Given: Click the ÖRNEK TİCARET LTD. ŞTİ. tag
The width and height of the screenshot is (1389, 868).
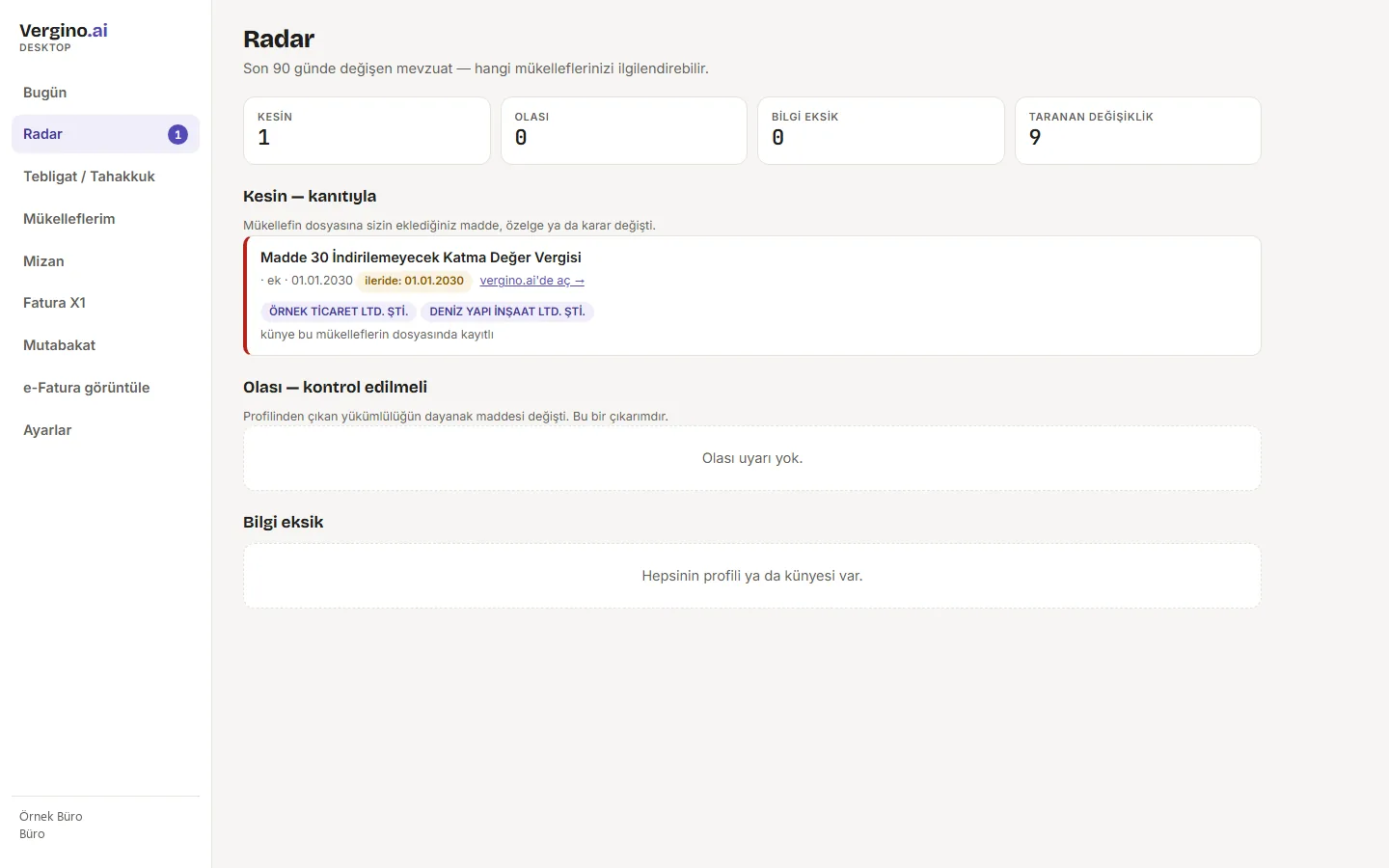Looking at the screenshot, I should [339, 312].
